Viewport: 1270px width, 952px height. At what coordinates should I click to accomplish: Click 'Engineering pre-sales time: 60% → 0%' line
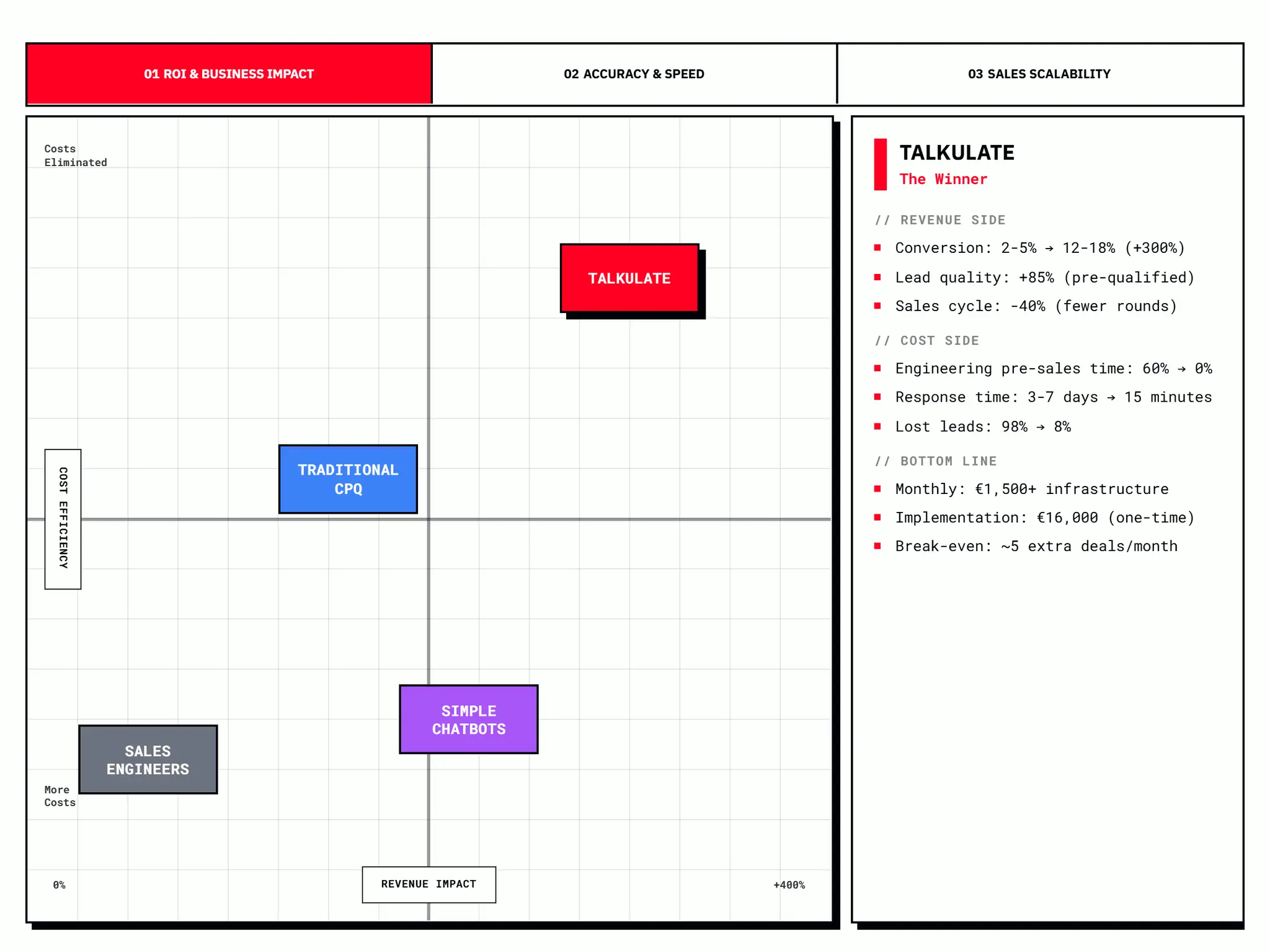click(1054, 369)
